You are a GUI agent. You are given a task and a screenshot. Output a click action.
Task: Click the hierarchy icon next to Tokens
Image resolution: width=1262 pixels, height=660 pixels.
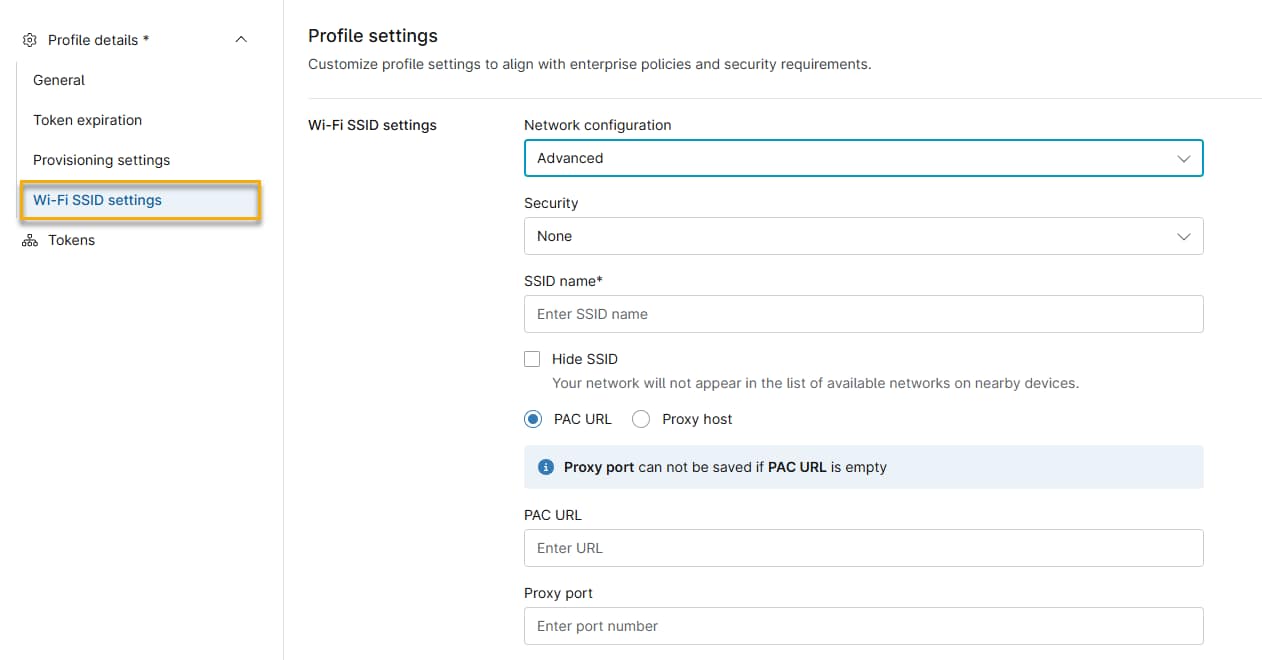click(x=29, y=240)
